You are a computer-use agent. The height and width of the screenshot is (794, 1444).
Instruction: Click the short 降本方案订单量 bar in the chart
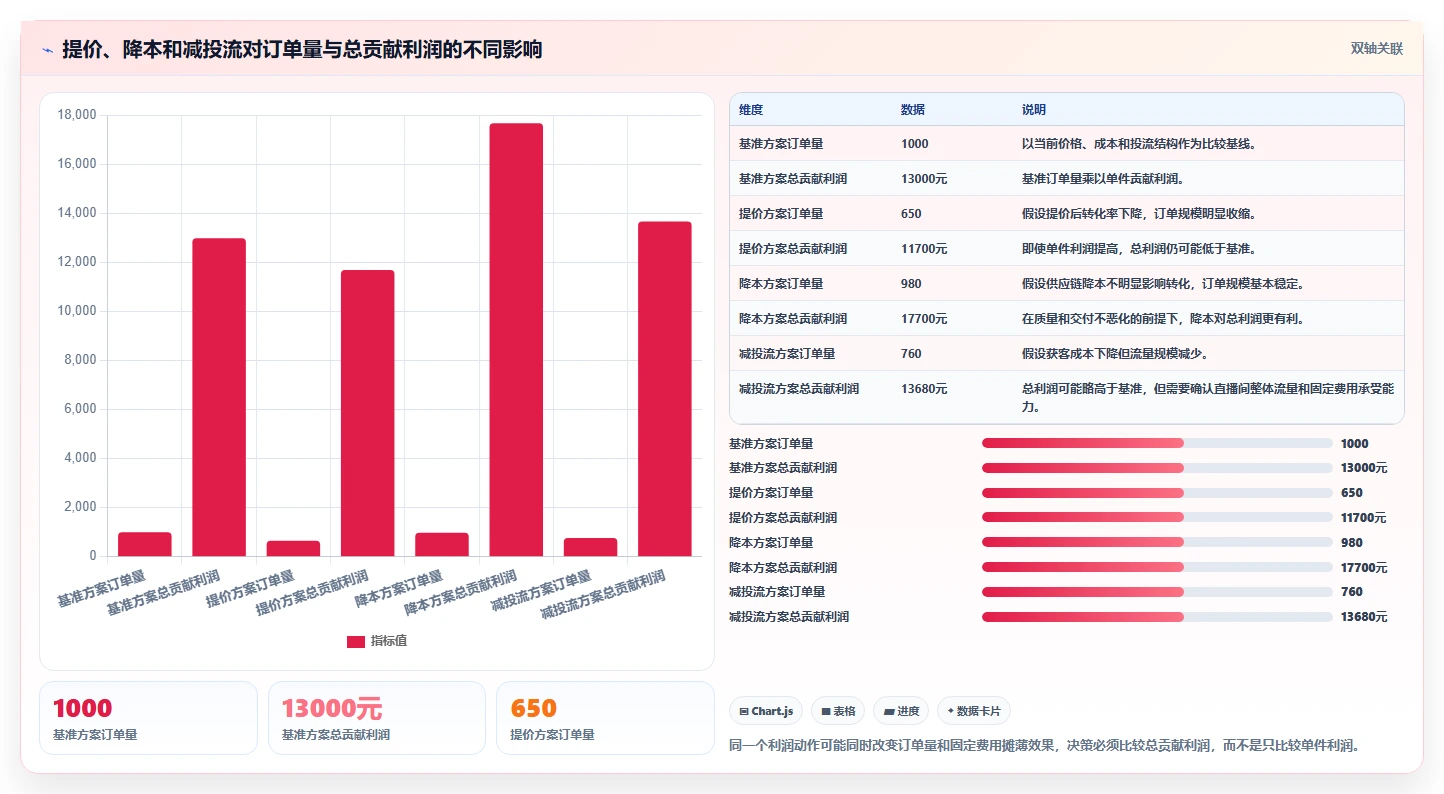coord(442,544)
